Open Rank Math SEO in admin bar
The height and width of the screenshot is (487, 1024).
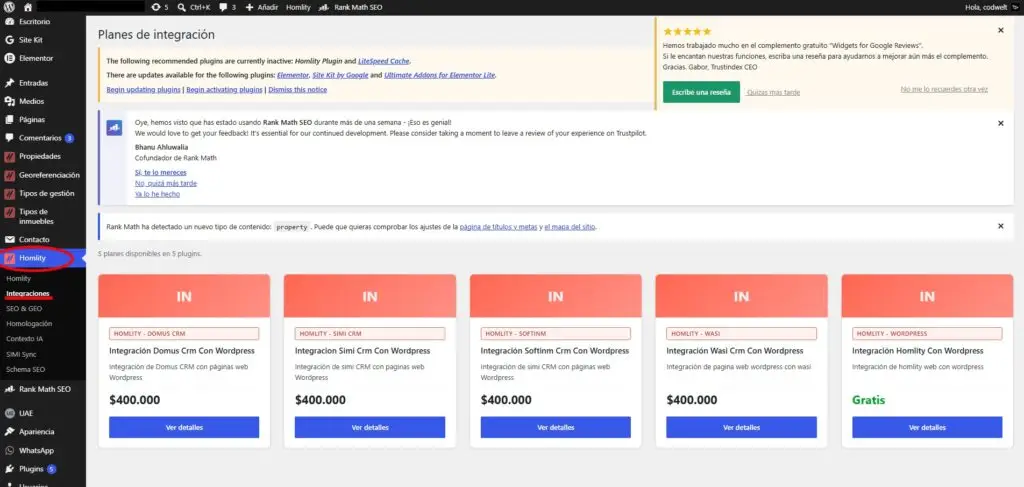351,7
